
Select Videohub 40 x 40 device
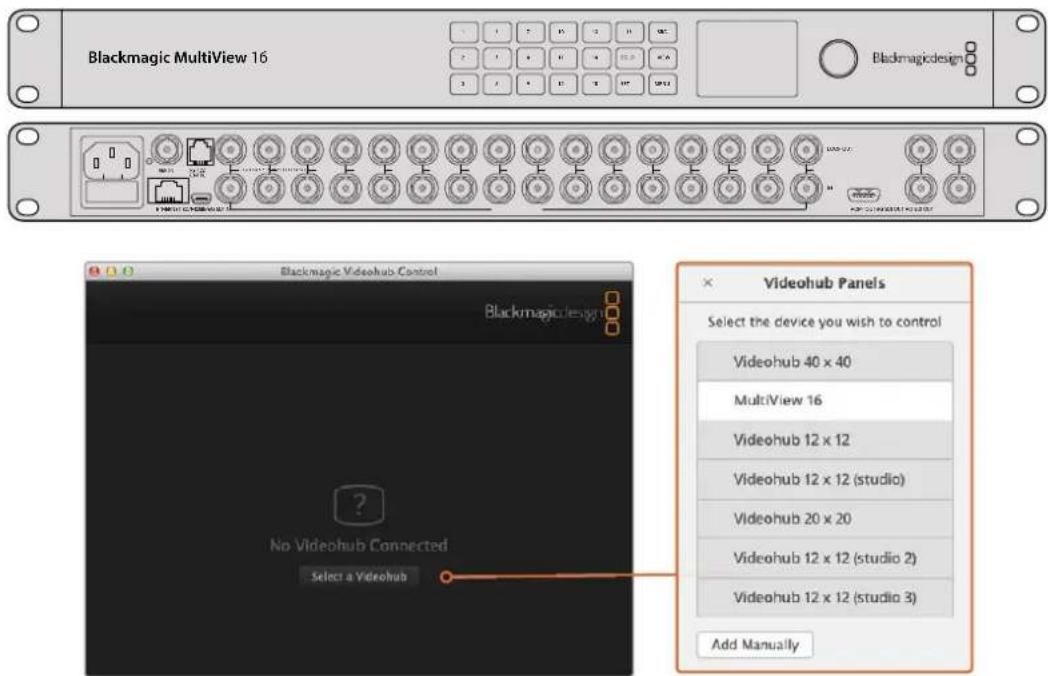pos(825,362)
